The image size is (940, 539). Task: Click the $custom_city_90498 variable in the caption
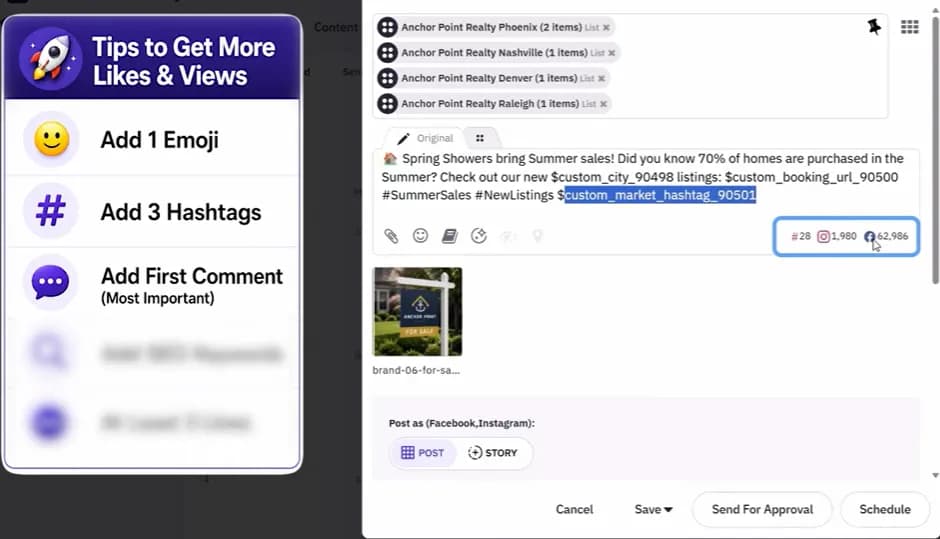[x=612, y=177]
